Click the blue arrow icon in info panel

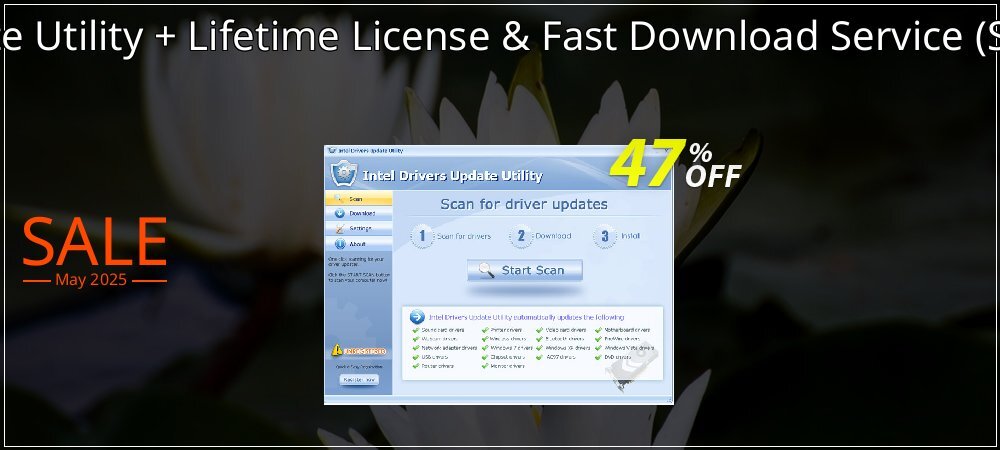[417, 317]
